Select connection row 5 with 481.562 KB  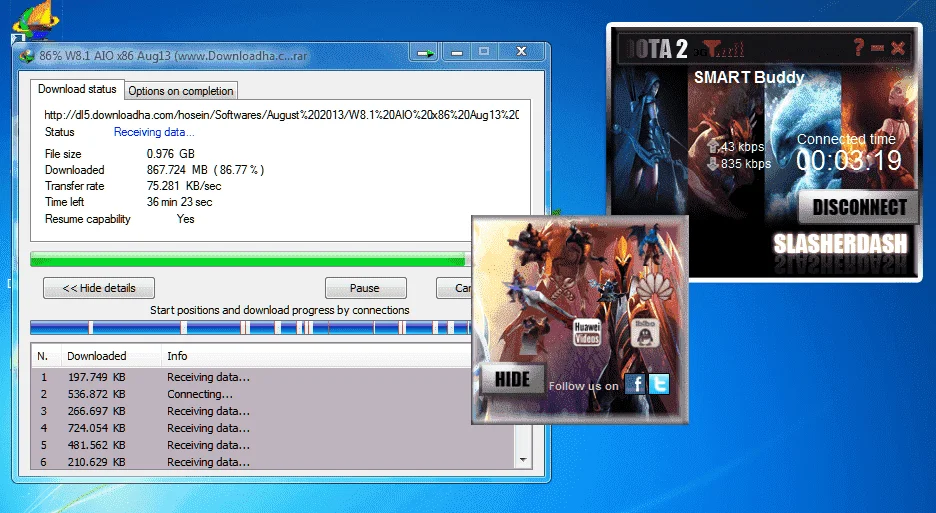pyautogui.click(x=273, y=445)
